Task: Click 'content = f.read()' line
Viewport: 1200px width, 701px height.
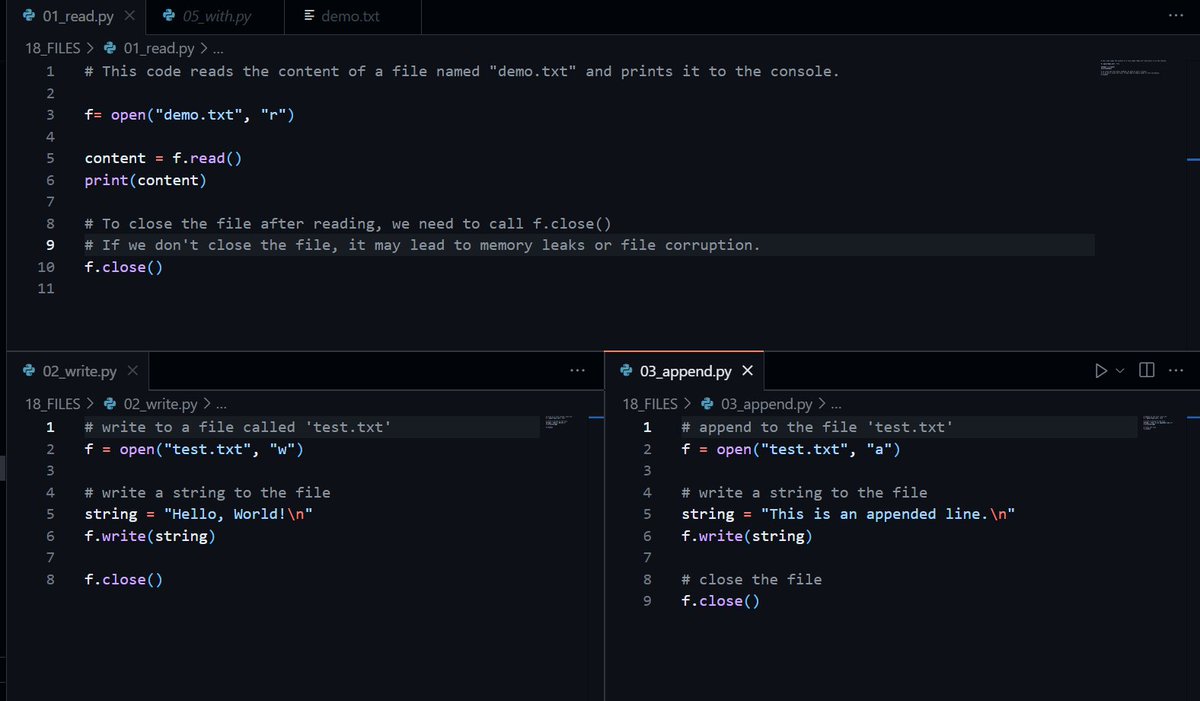Action: 163,158
